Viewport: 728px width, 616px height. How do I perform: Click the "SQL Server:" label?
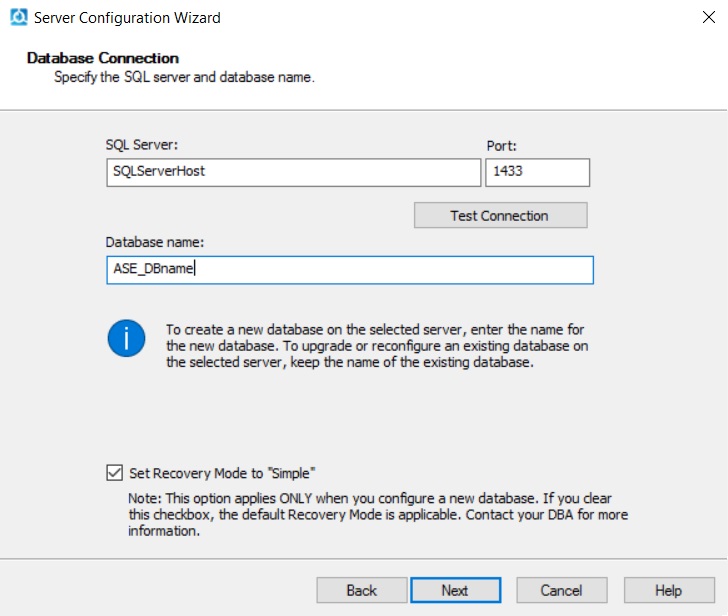coord(141,145)
